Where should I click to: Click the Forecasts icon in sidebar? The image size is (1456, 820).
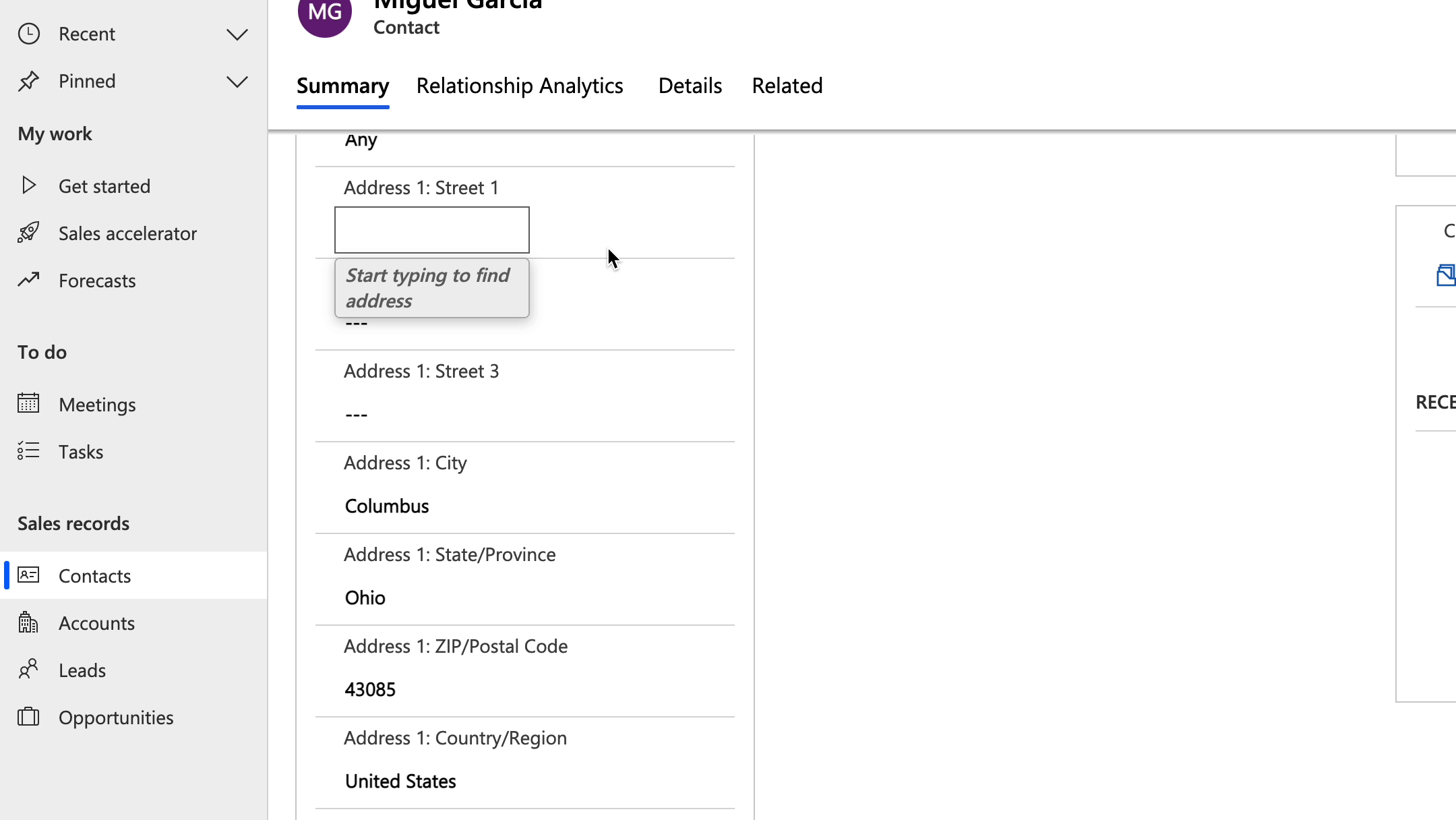[28, 279]
